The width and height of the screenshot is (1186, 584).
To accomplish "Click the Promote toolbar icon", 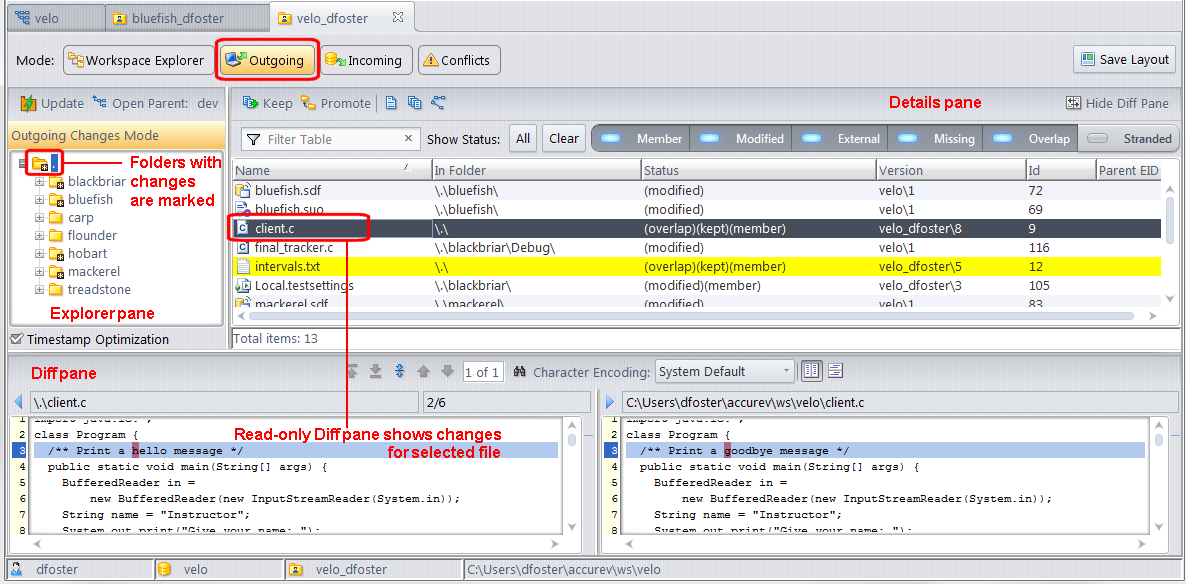I will coord(308,103).
